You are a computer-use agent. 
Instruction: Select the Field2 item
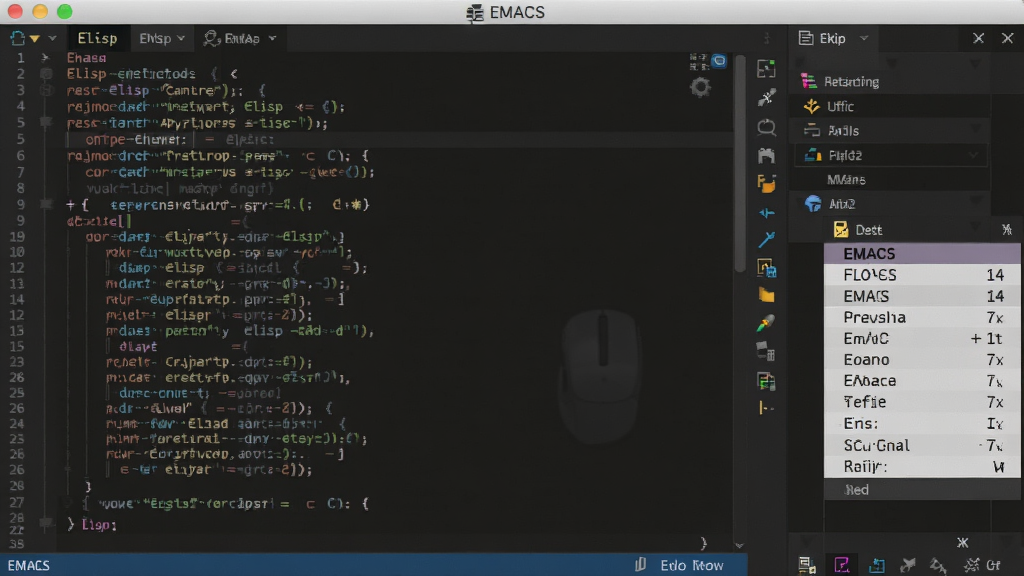tap(891, 155)
